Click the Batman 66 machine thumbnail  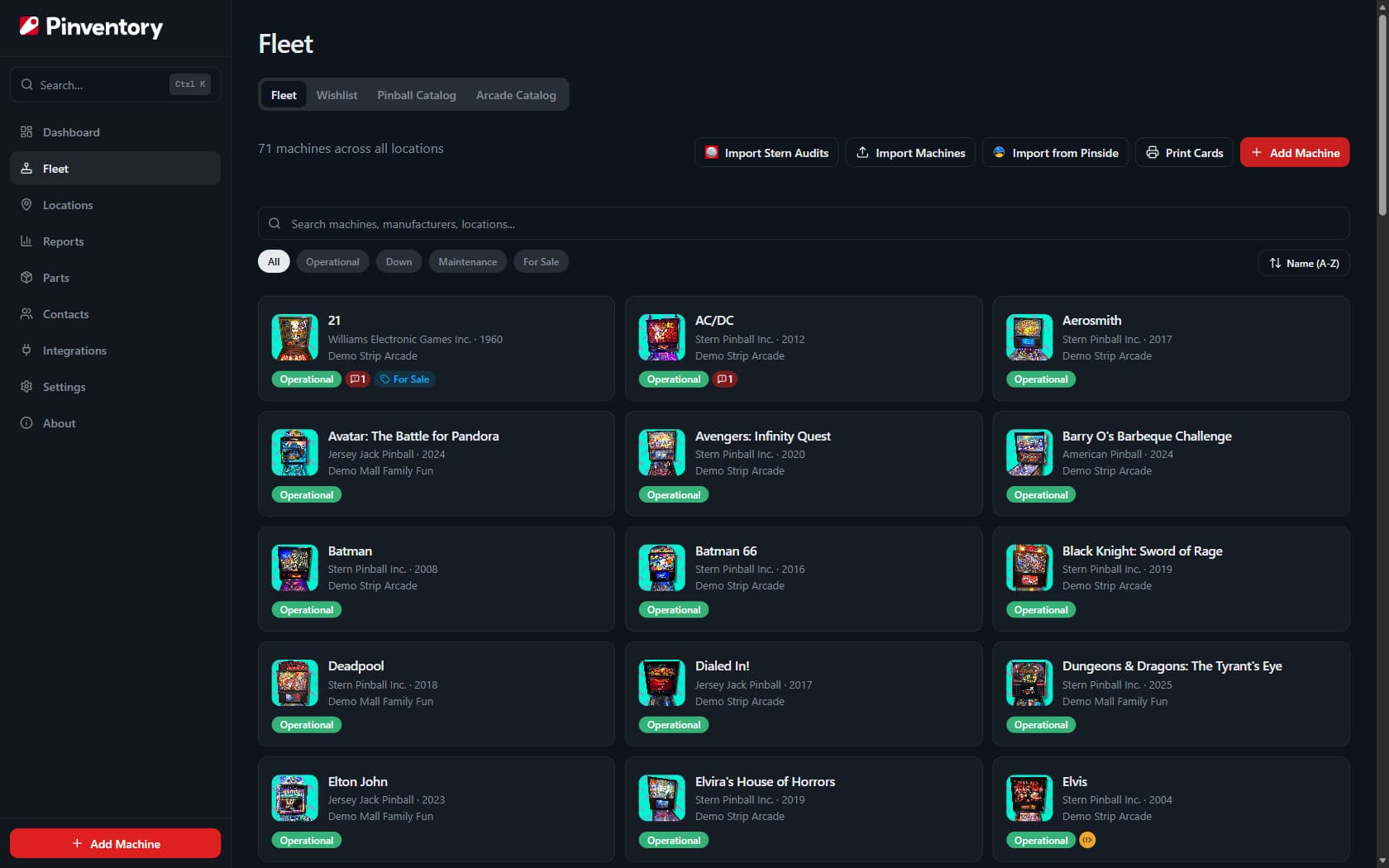point(662,568)
